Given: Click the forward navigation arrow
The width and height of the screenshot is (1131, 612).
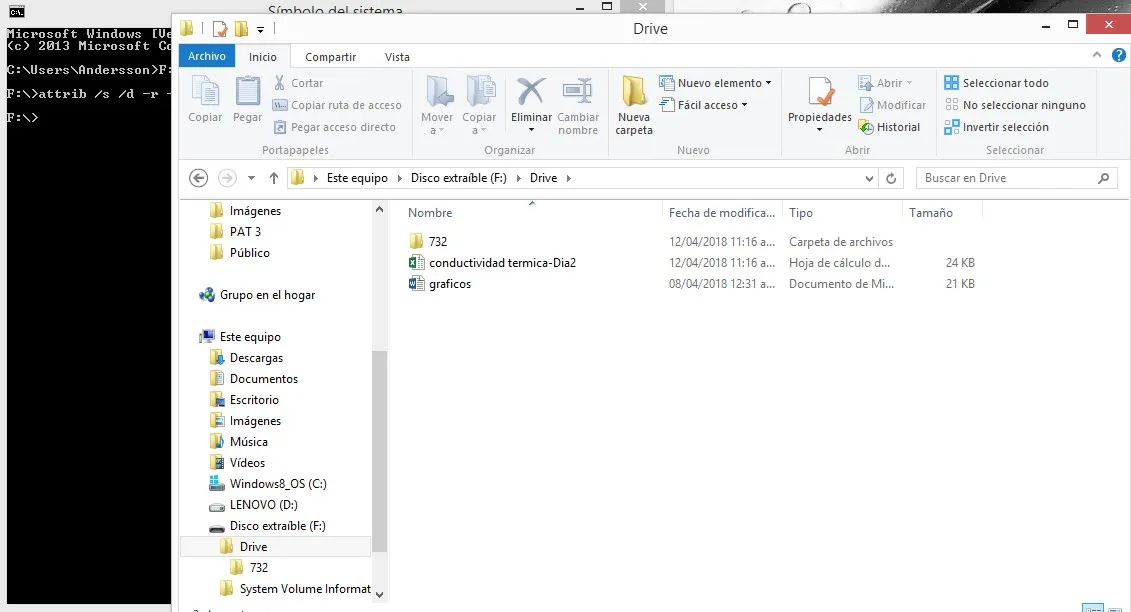Looking at the screenshot, I should click(x=227, y=178).
